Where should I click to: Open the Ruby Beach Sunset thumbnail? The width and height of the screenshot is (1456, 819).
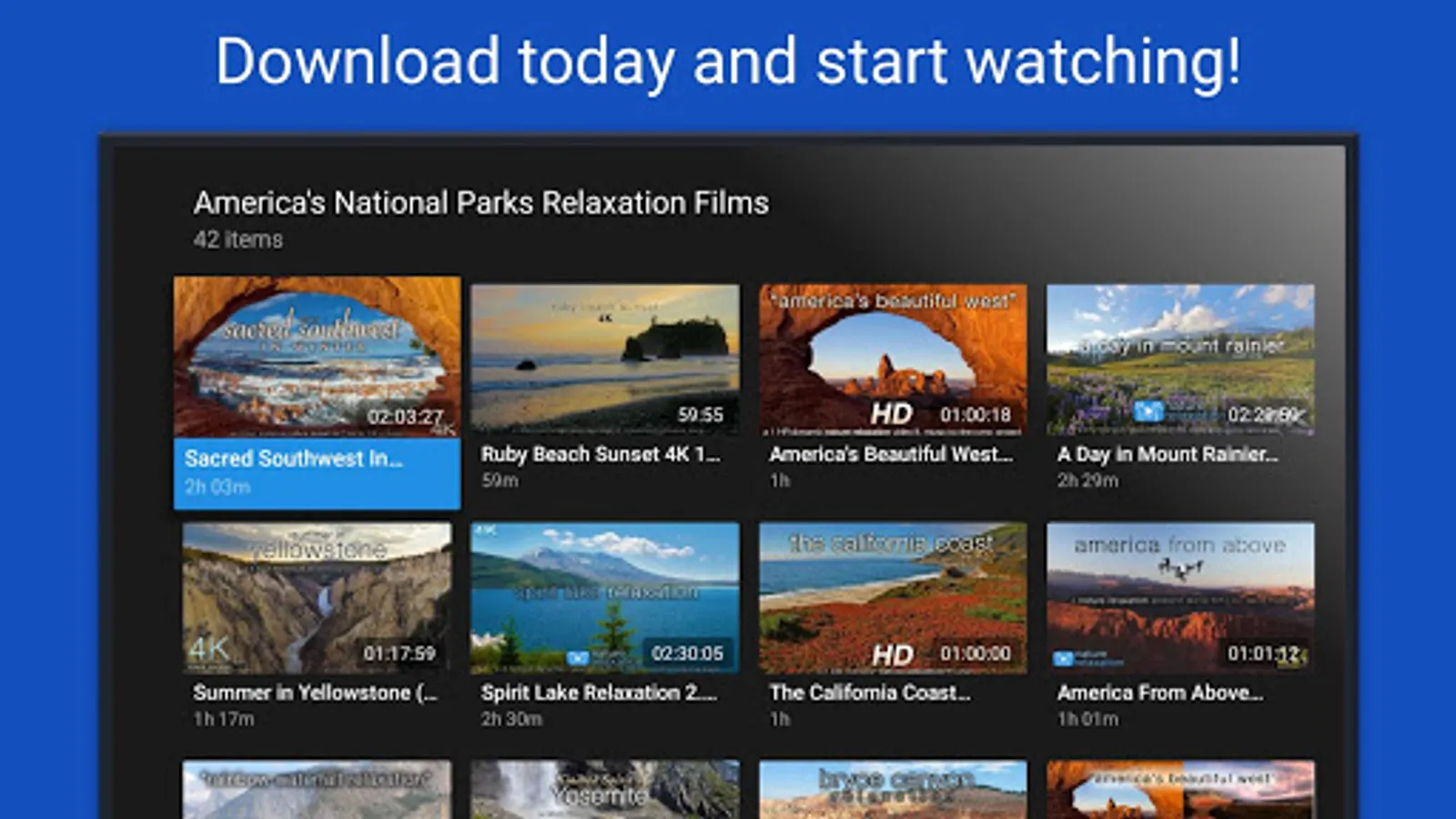pyautogui.click(x=605, y=359)
